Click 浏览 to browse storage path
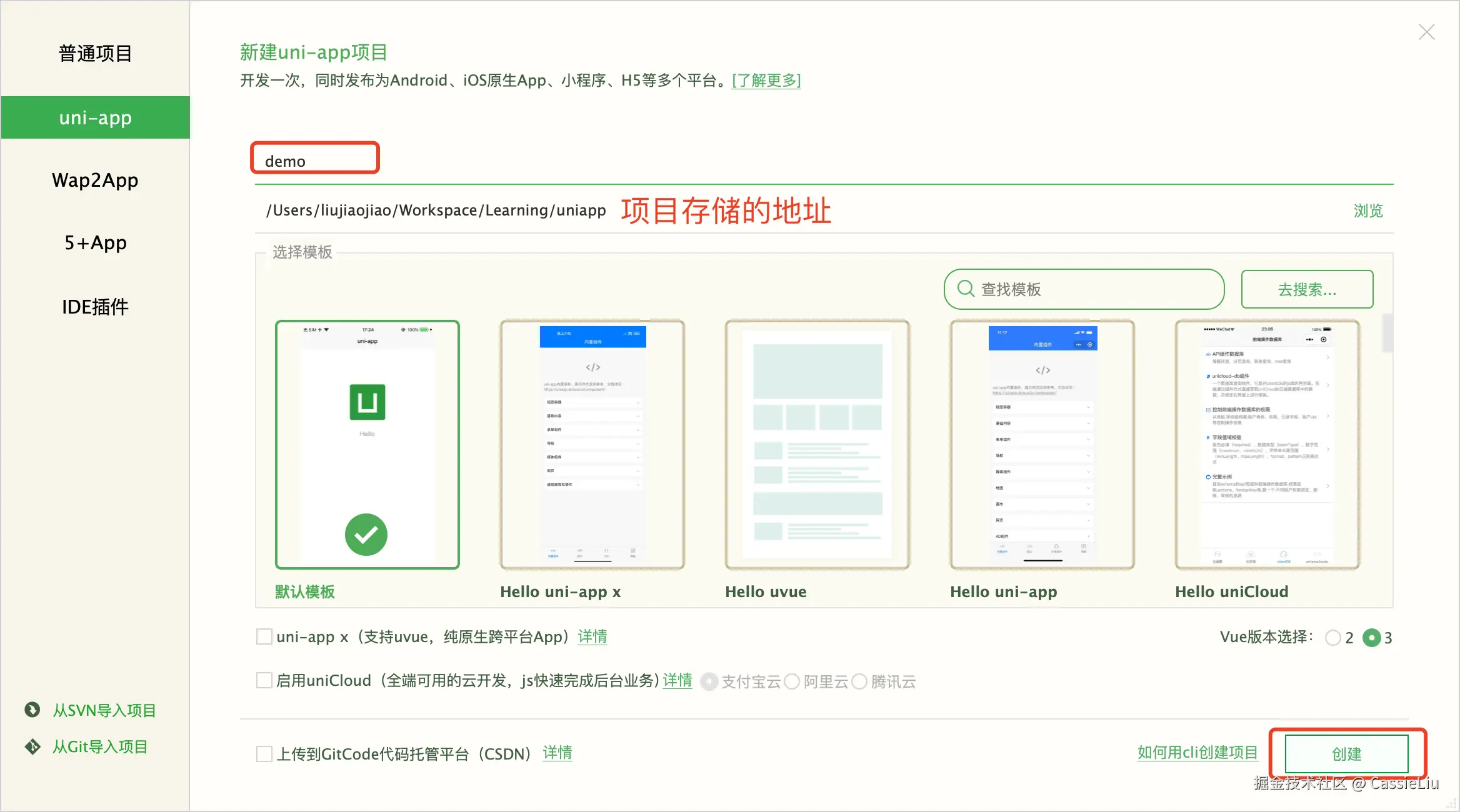This screenshot has height=812, width=1460. (1368, 211)
